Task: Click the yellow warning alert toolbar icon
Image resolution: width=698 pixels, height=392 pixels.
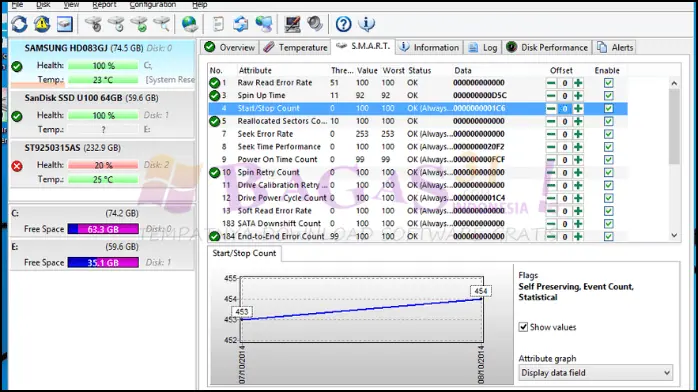Action: click(x=42, y=24)
